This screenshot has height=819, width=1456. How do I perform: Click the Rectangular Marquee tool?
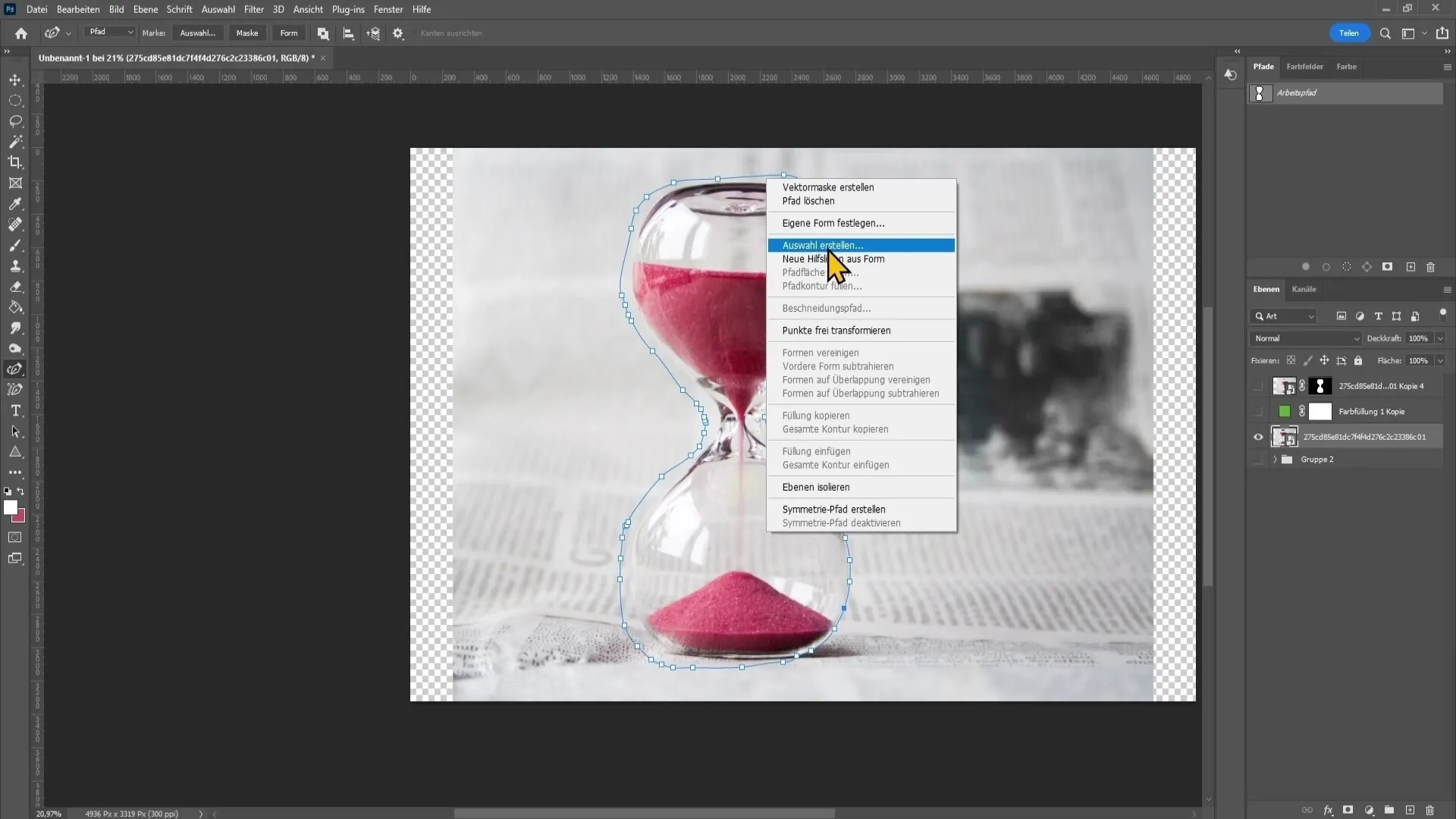click(15, 100)
